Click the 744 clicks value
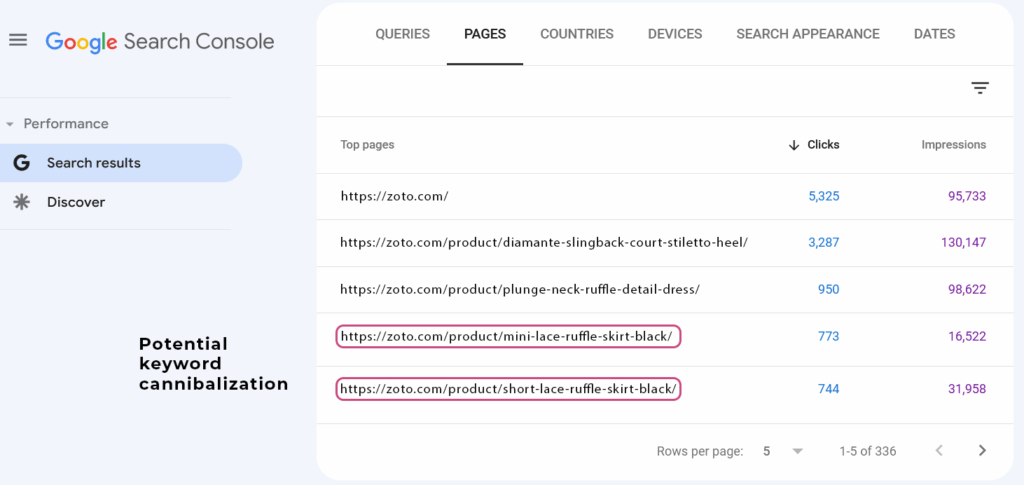Screen dimensions: 1024x485 (x=828, y=389)
